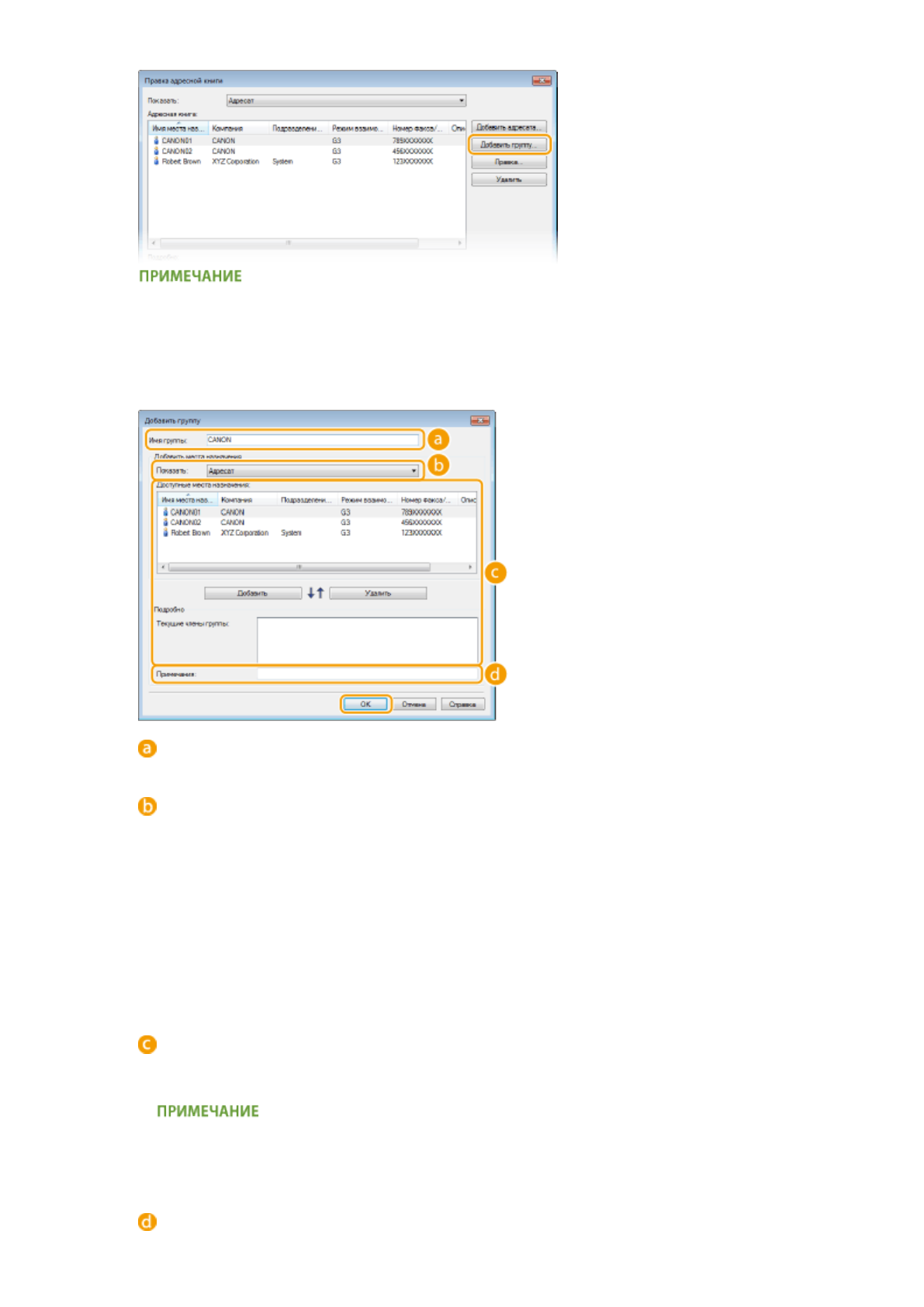Click orange callout marker 'c' beside destination list

[495, 573]
